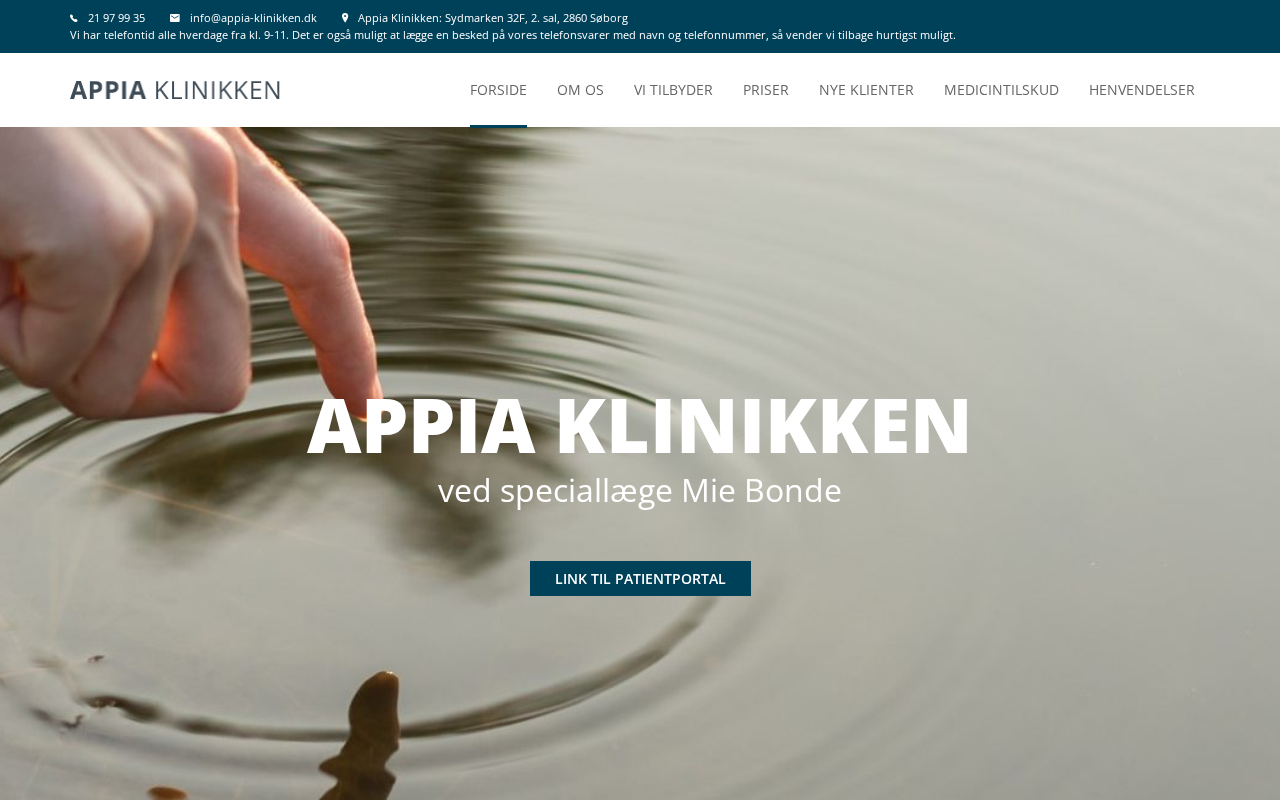1280x800 pixels.
Task: Open the Sydmarken 32F address link
Action: (493, 18)
